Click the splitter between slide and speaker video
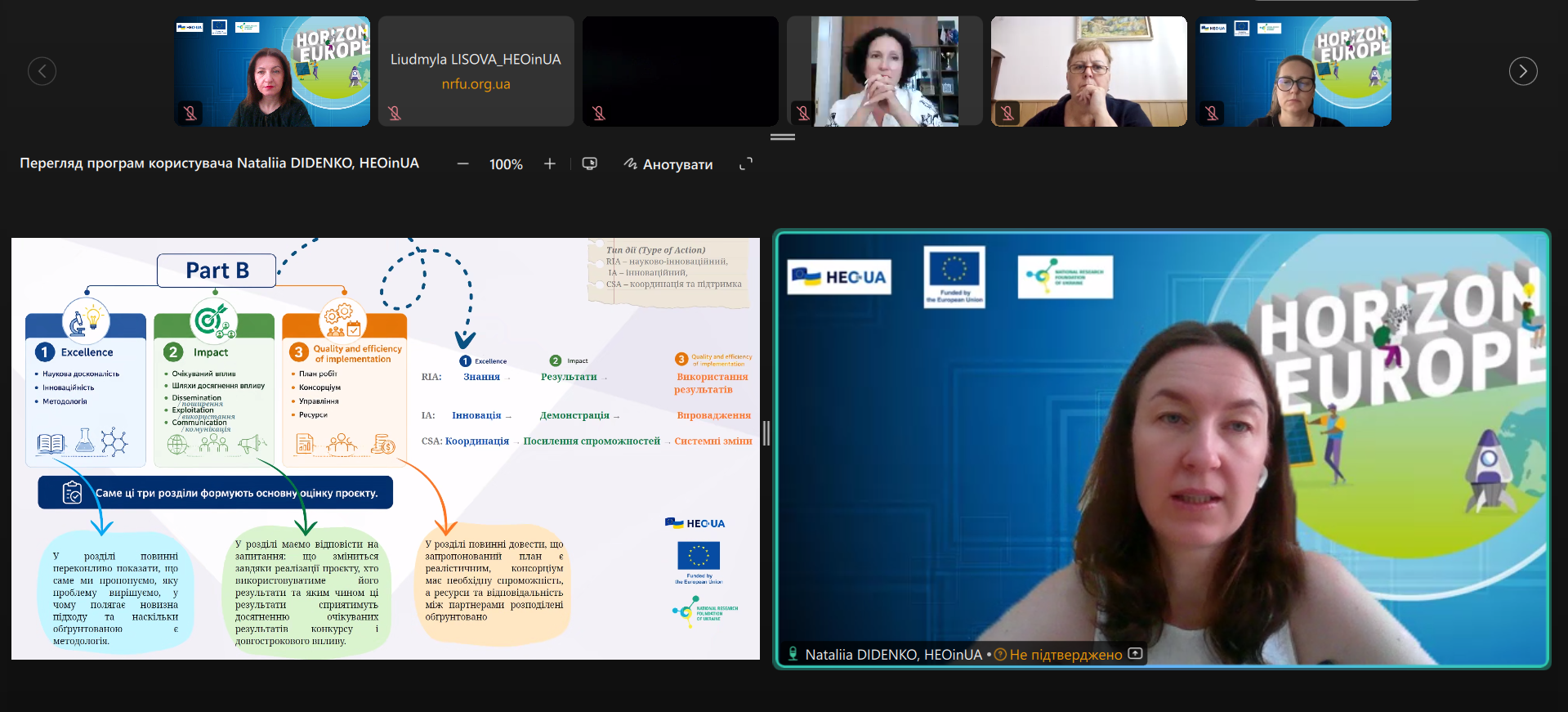This screenshot has width=1568, height=712. tap(766, 433)
